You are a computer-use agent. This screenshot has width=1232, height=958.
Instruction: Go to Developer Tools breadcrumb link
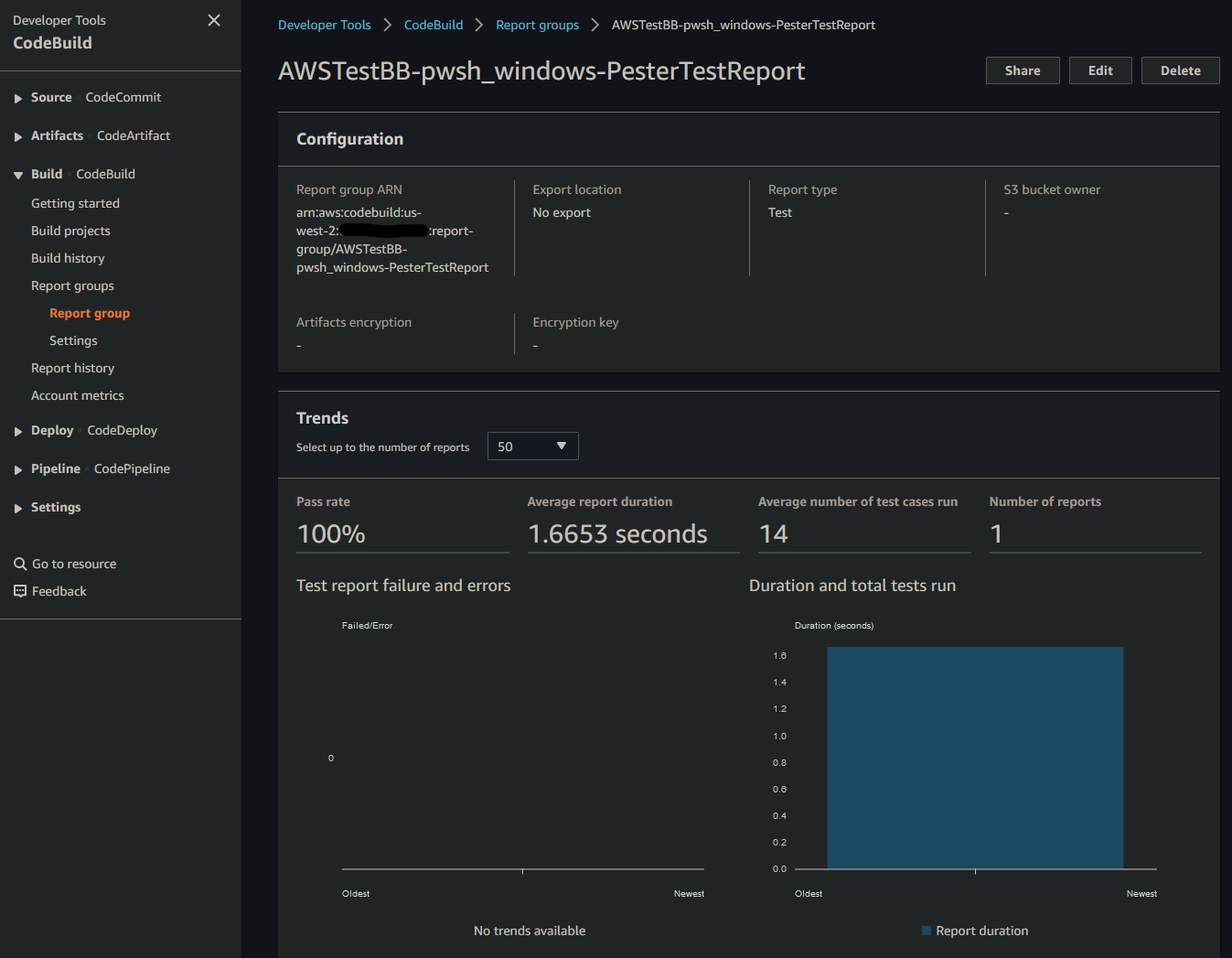tap(325, 25)
